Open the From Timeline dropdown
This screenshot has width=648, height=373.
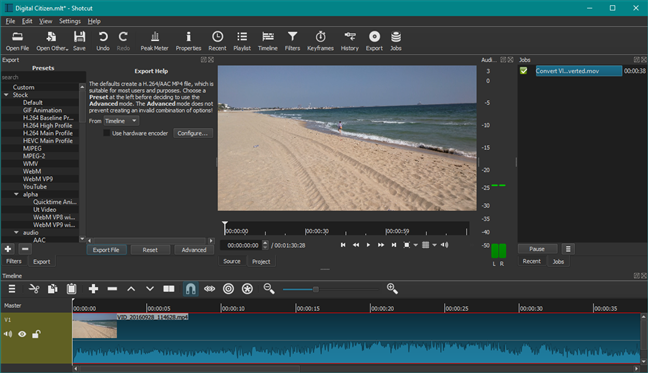click(x=121, y=121)
